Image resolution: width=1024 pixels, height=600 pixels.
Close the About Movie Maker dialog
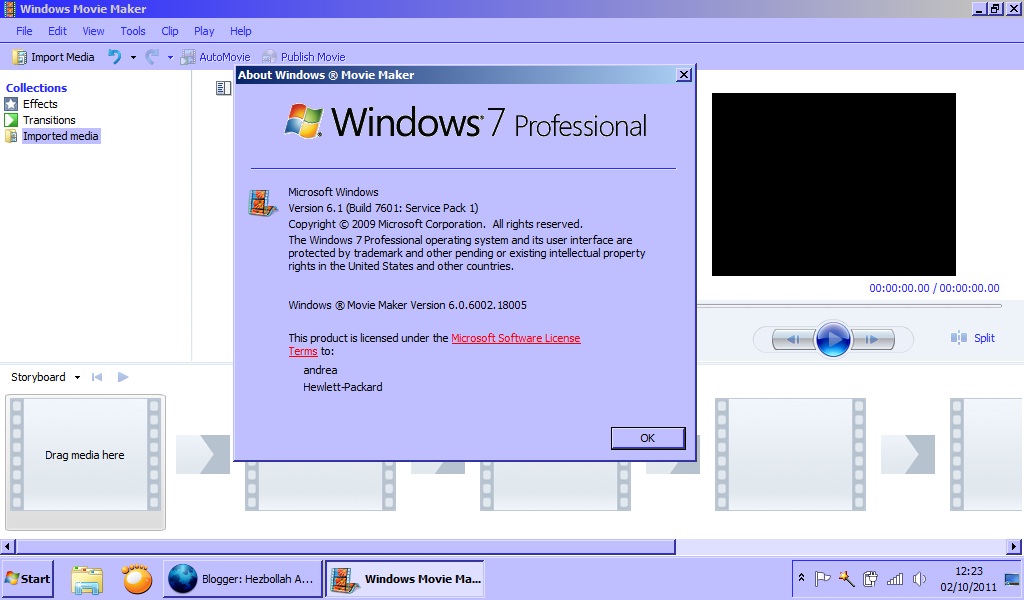tap(684, 74)
